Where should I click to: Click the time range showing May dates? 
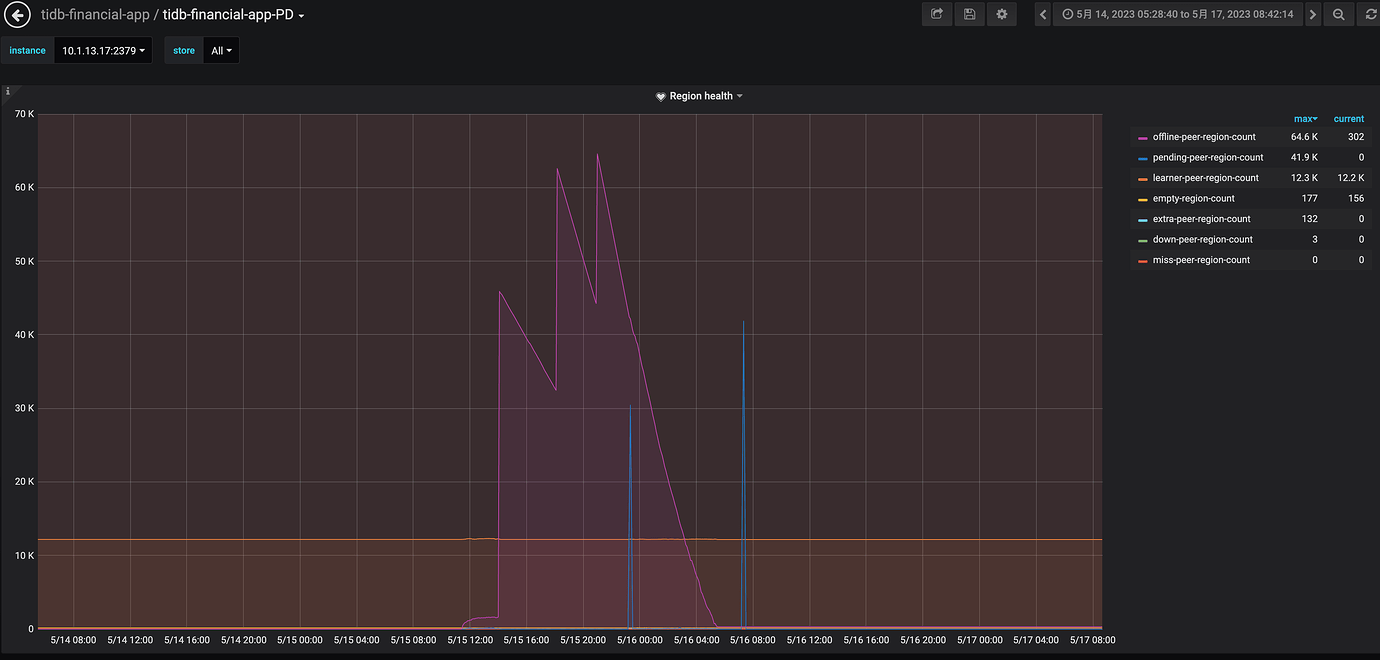coord(1180,14)
